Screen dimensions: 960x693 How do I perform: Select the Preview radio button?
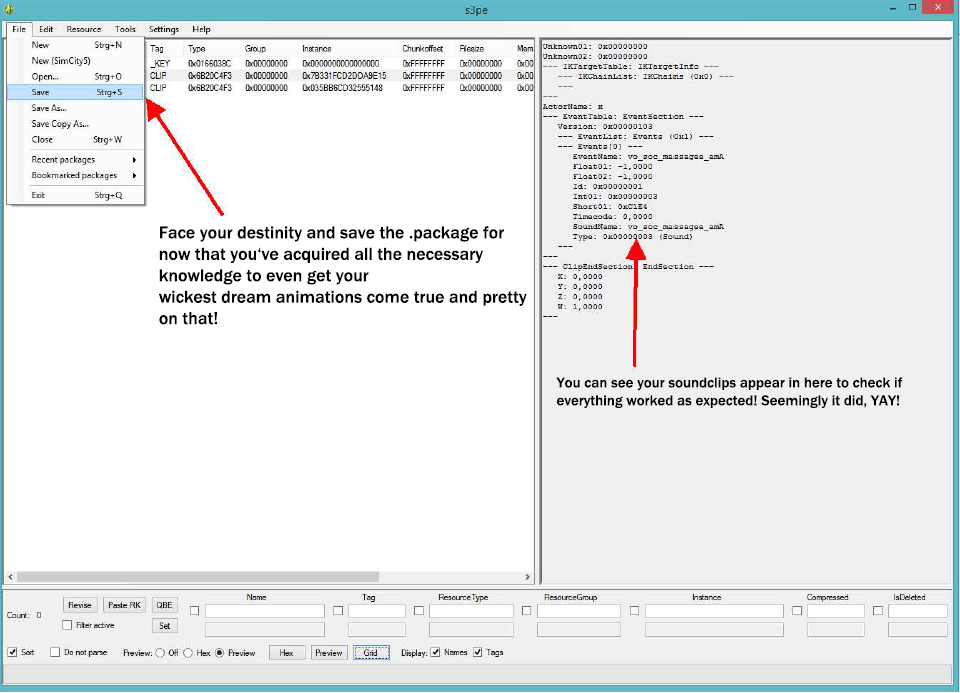pos(220,653)
